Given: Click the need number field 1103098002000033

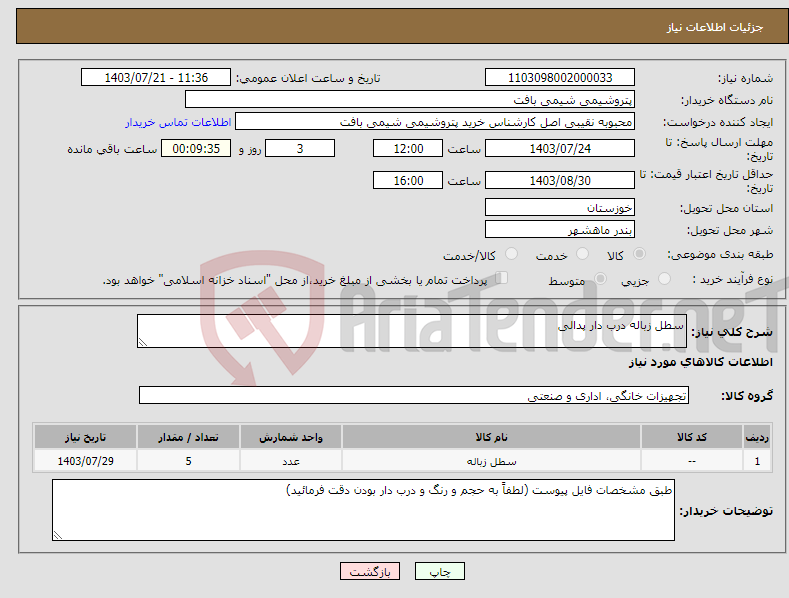Looking at the screenshot, I should (560, 78).
